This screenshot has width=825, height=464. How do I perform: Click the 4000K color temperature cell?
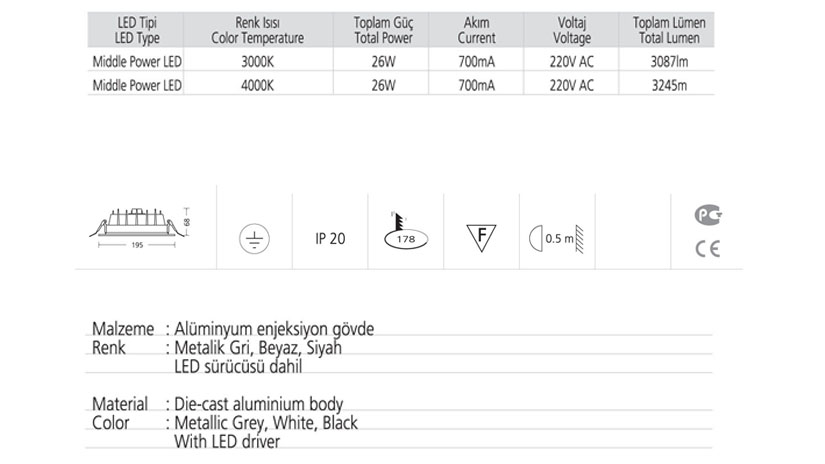pyautogui.click(x=257, y=85)
